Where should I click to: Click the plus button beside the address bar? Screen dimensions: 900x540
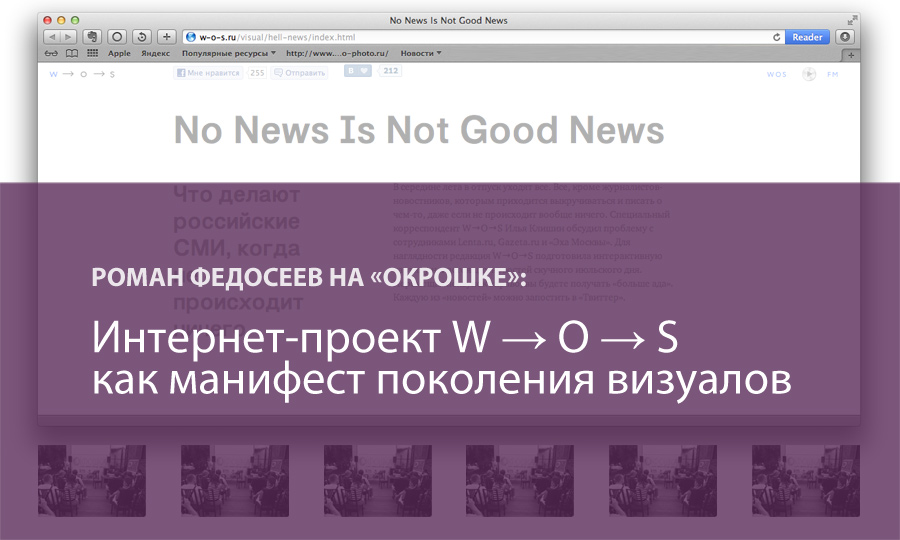click(x=166, y=37)
